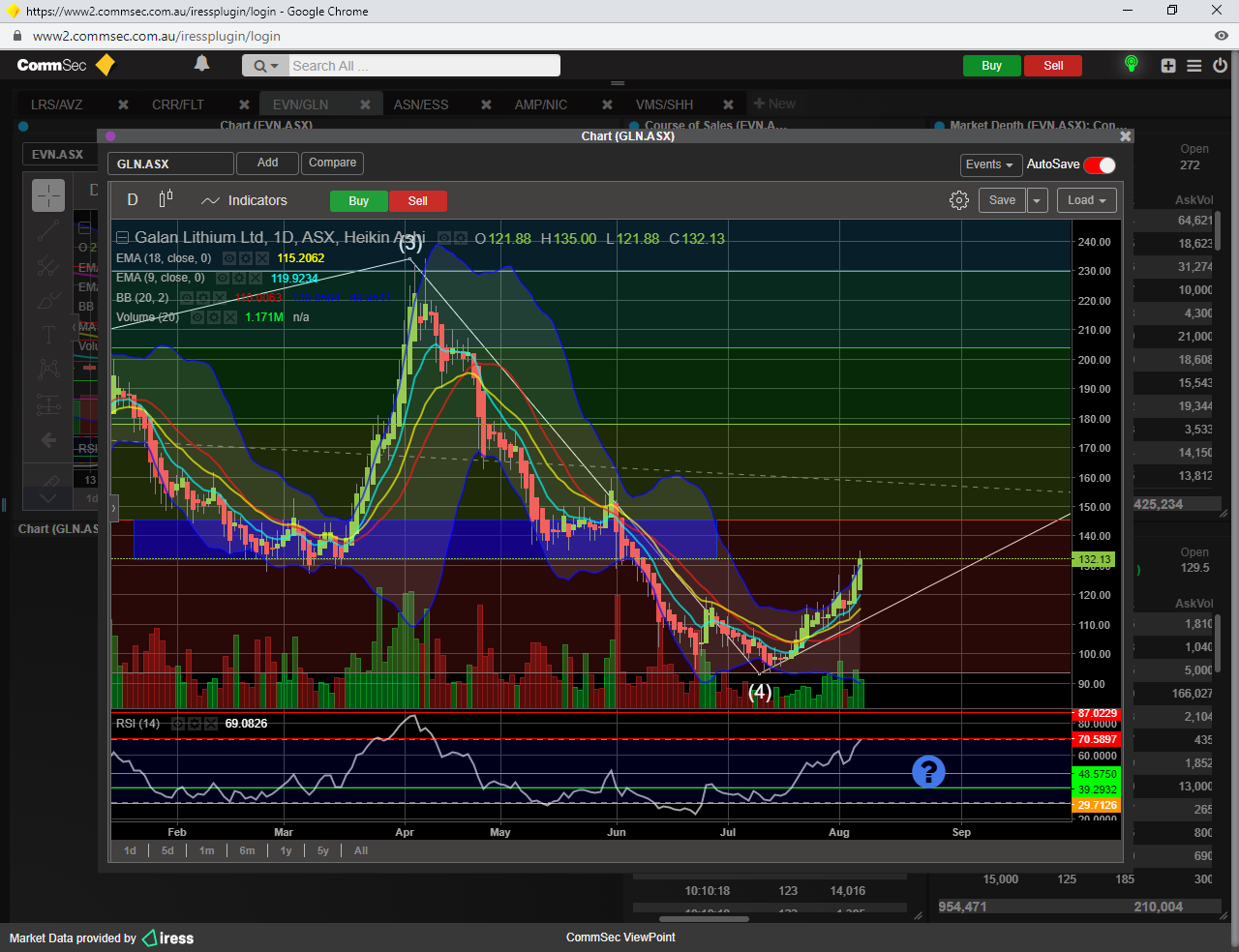Viewport: 1239px width, 952px height.
Task: Open the arrow next to Save
Action: [x=1037, y=200]
